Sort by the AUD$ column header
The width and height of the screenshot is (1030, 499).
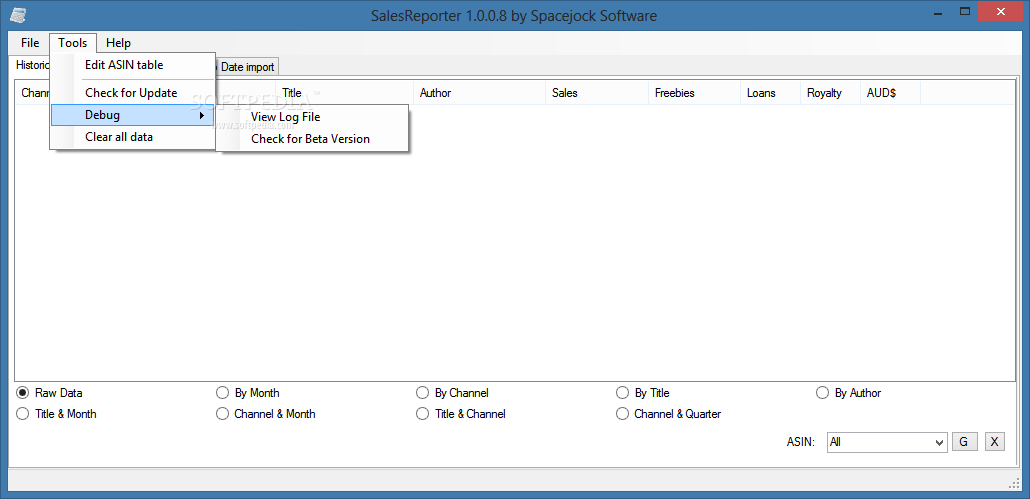coord(890,93)
